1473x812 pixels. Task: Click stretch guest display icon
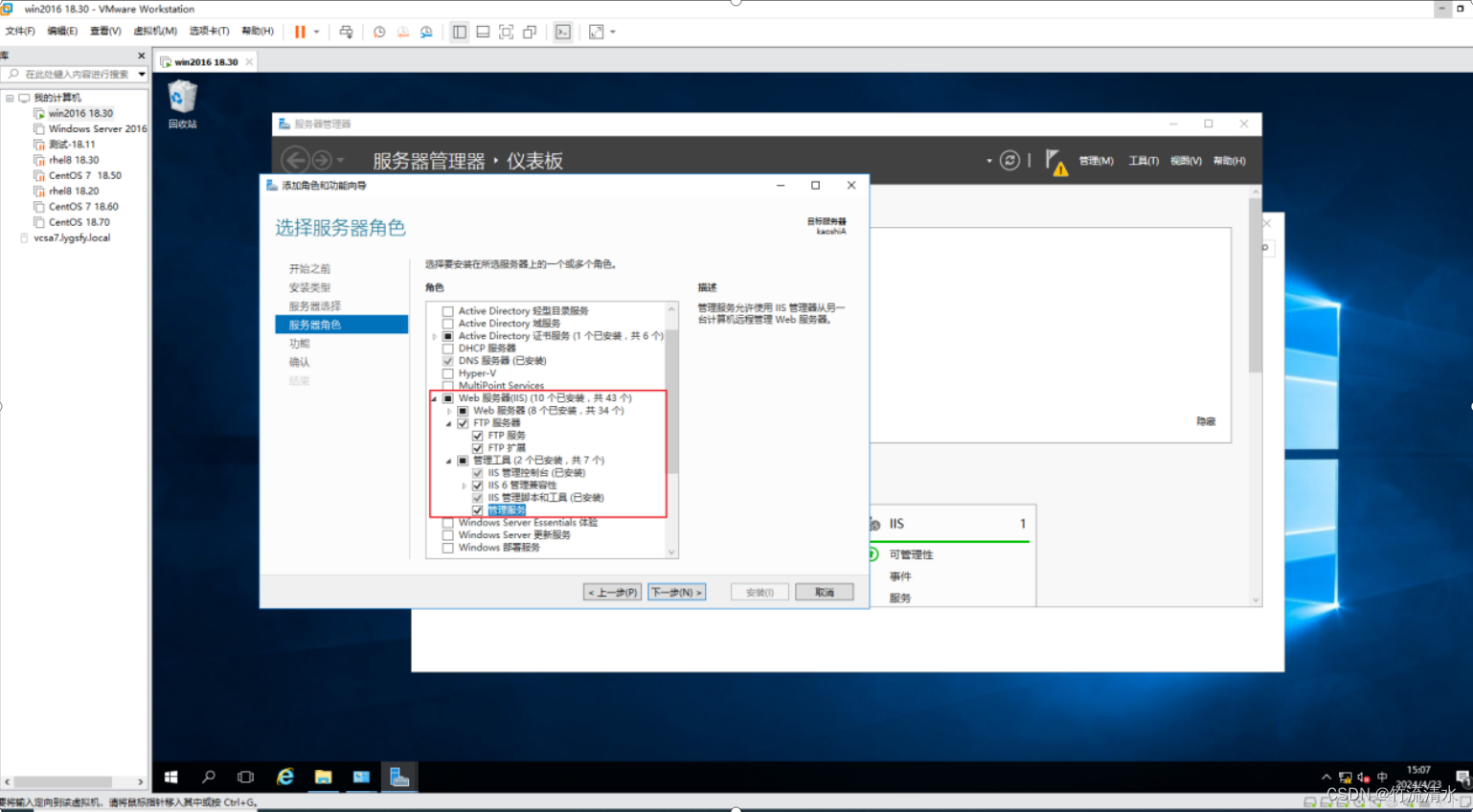pyautogui.click(x=597, y=32)
